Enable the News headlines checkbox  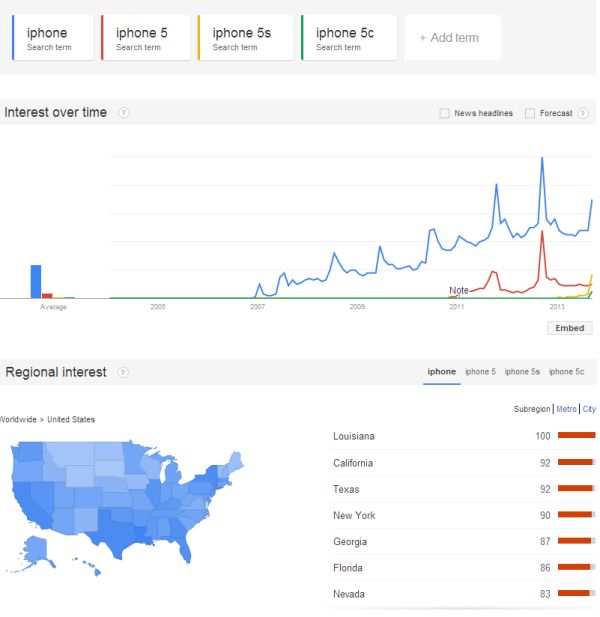[x=444, y=113]
